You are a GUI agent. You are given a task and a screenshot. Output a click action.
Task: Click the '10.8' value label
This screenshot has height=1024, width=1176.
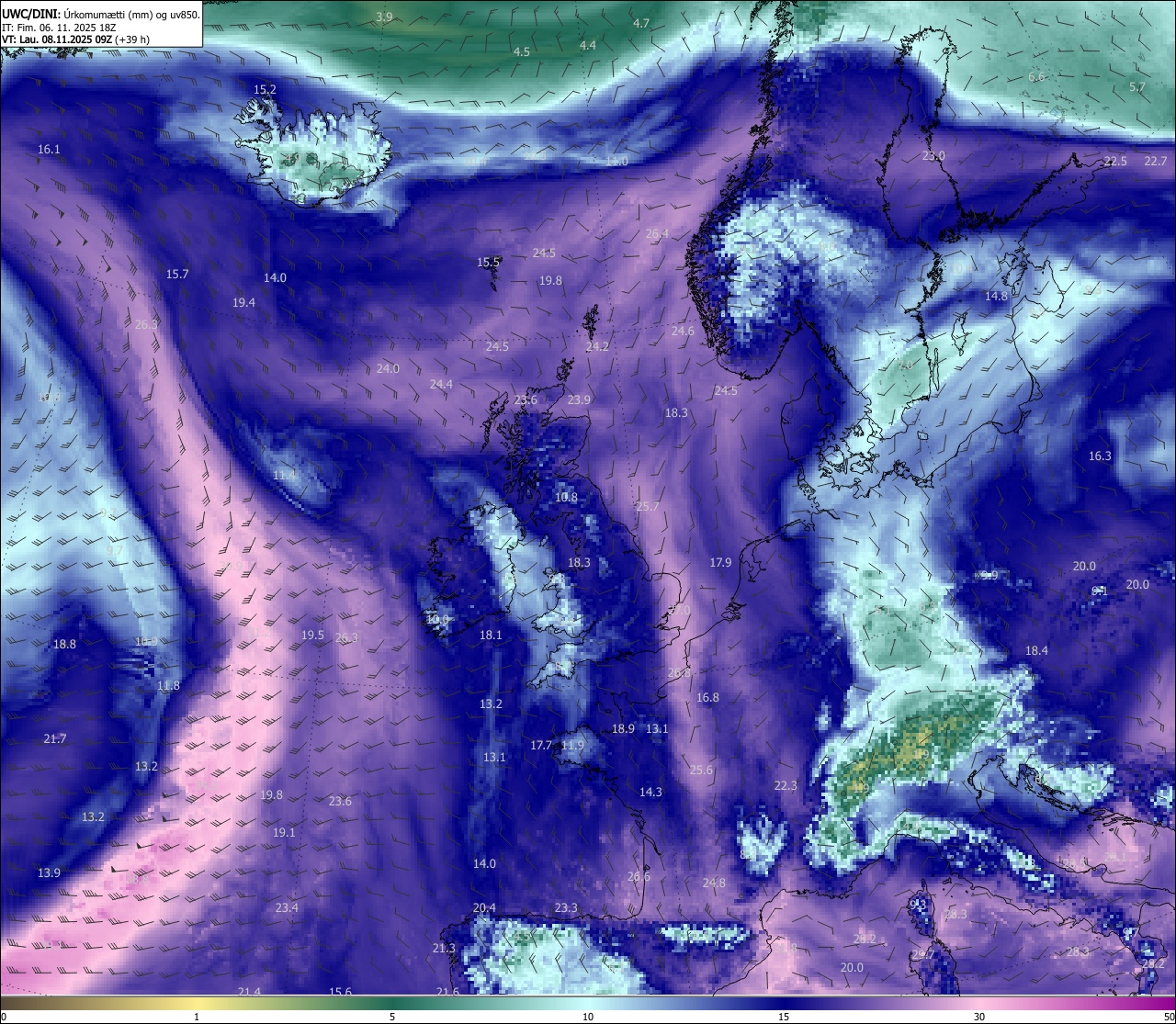[x=566, y=497]
